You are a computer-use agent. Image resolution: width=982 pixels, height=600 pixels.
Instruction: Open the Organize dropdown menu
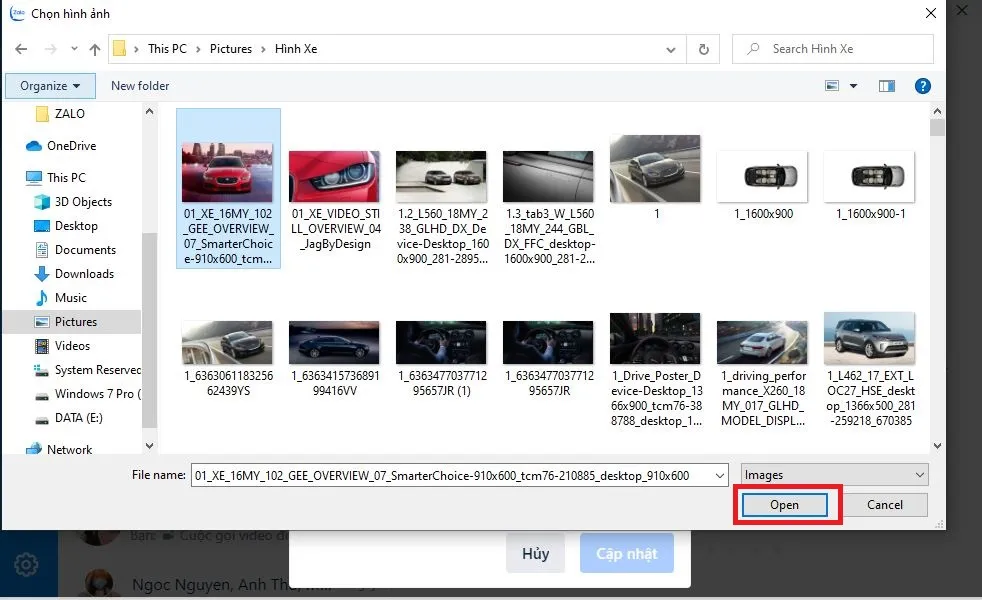coord(50,86)
